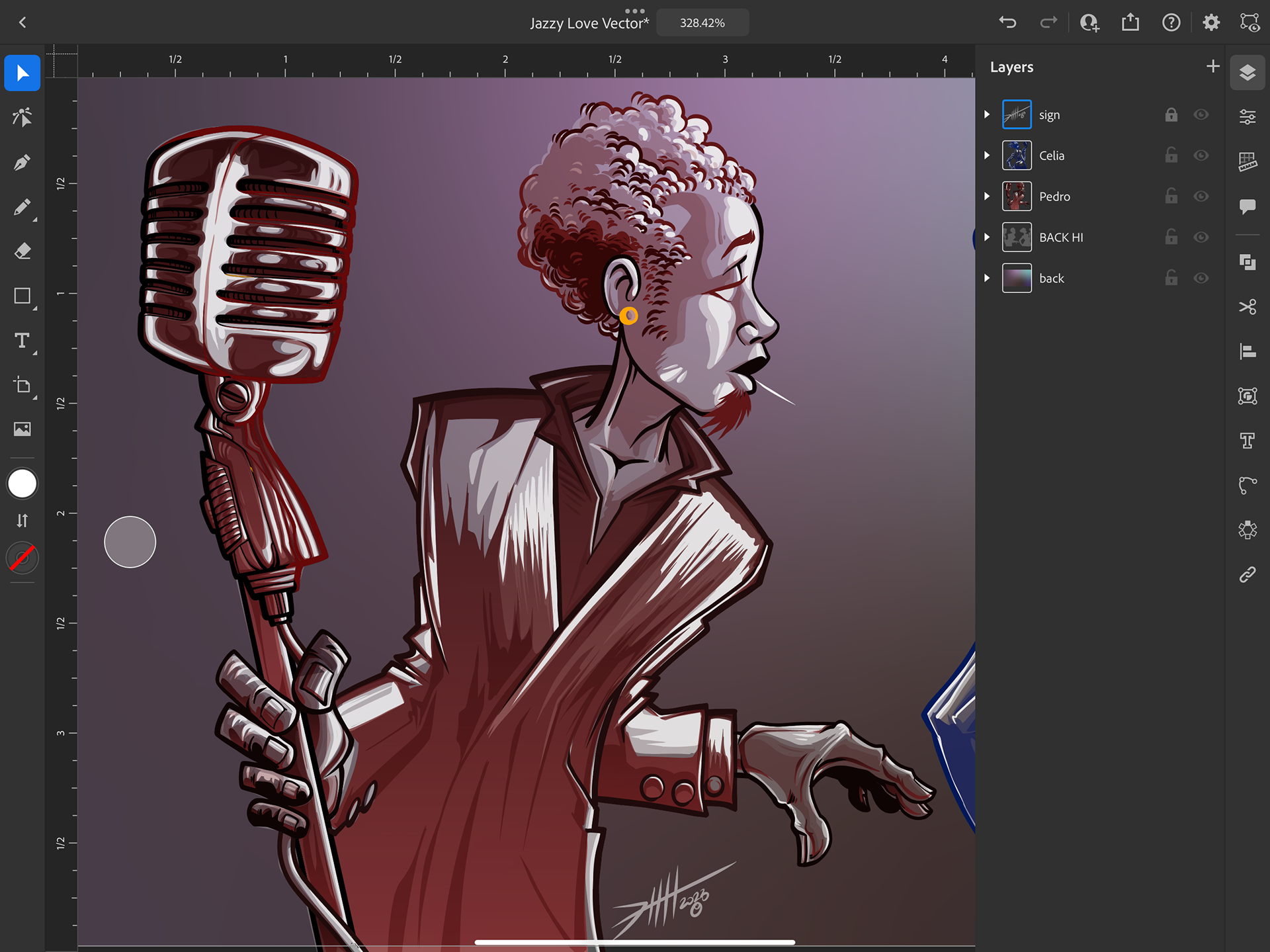Expand the Celia layer
The image size is (1270, 952).
[x=987, y=155]
